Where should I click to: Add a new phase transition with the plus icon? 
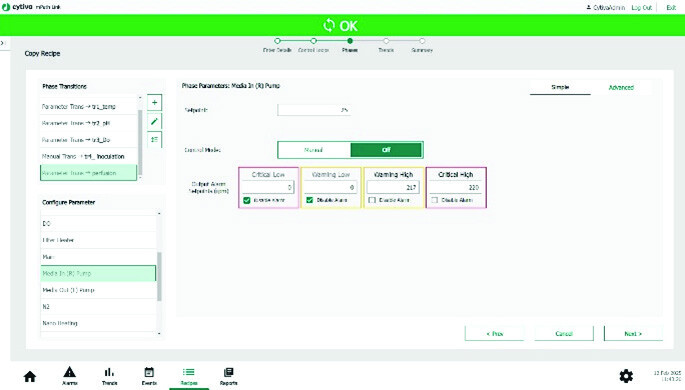click(x=154, y=103)
